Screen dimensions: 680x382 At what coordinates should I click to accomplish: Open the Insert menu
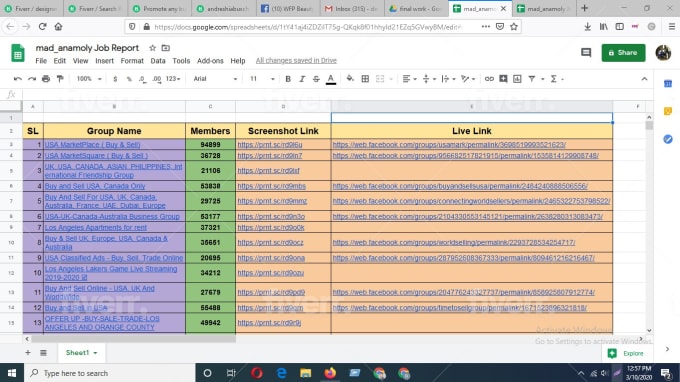coord(105,61)
